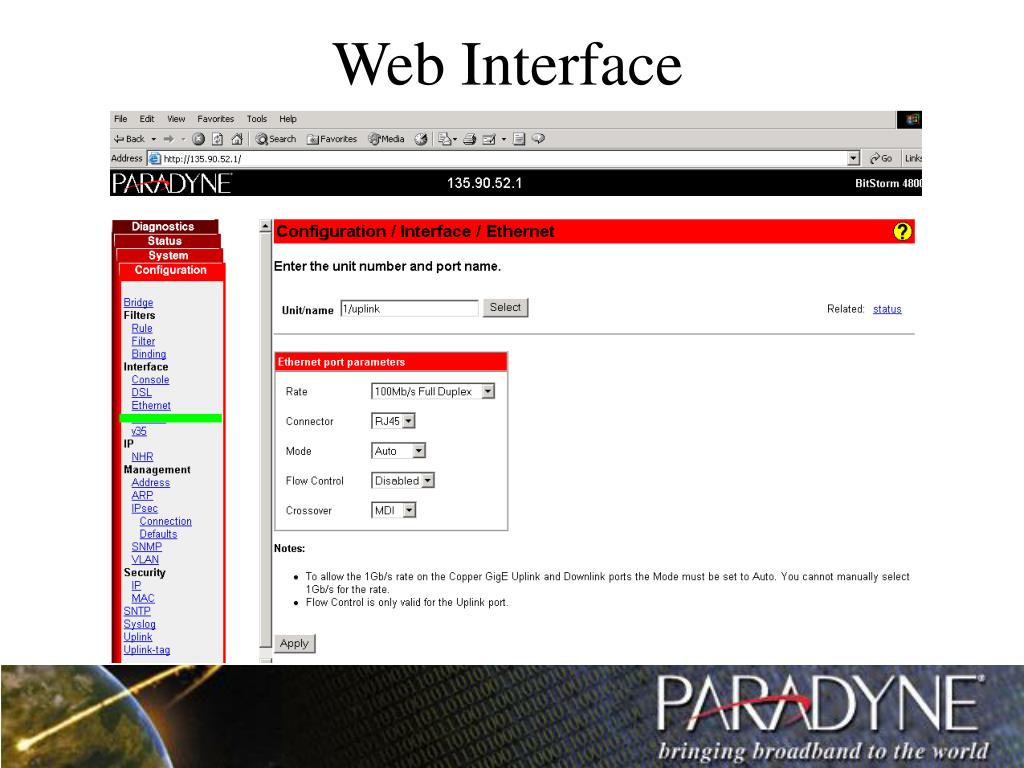Image resolution: width=1024 pixels, height=768 pixels.
Task: Click the Stop loading icon
Action: coord(199,139)
